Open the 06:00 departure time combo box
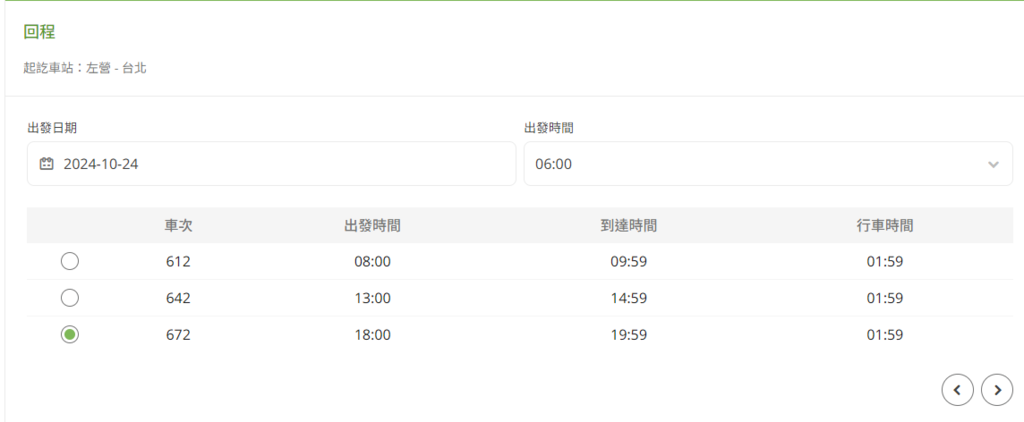The image size is (1024, 422). pyautogui.click(x=768, y=164)
